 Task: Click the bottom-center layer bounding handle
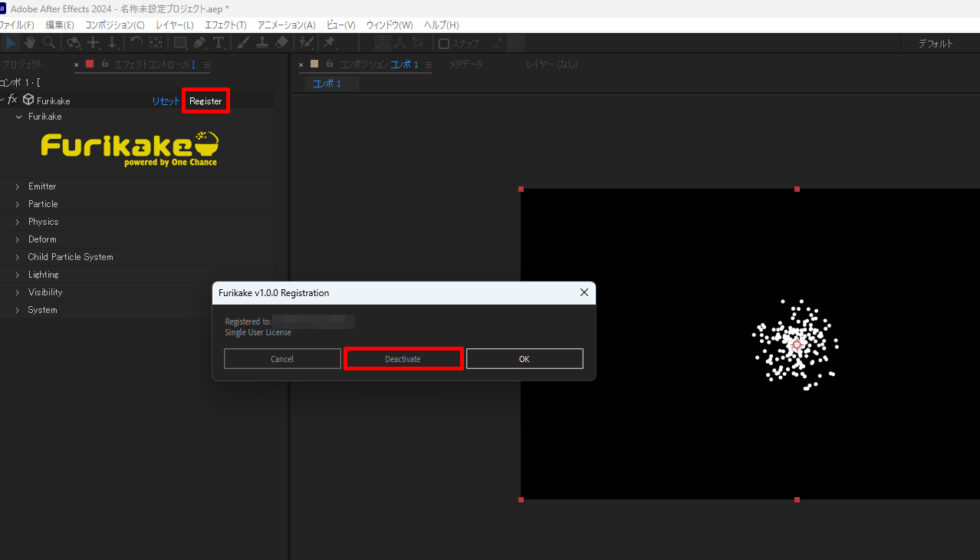[797, 500]
